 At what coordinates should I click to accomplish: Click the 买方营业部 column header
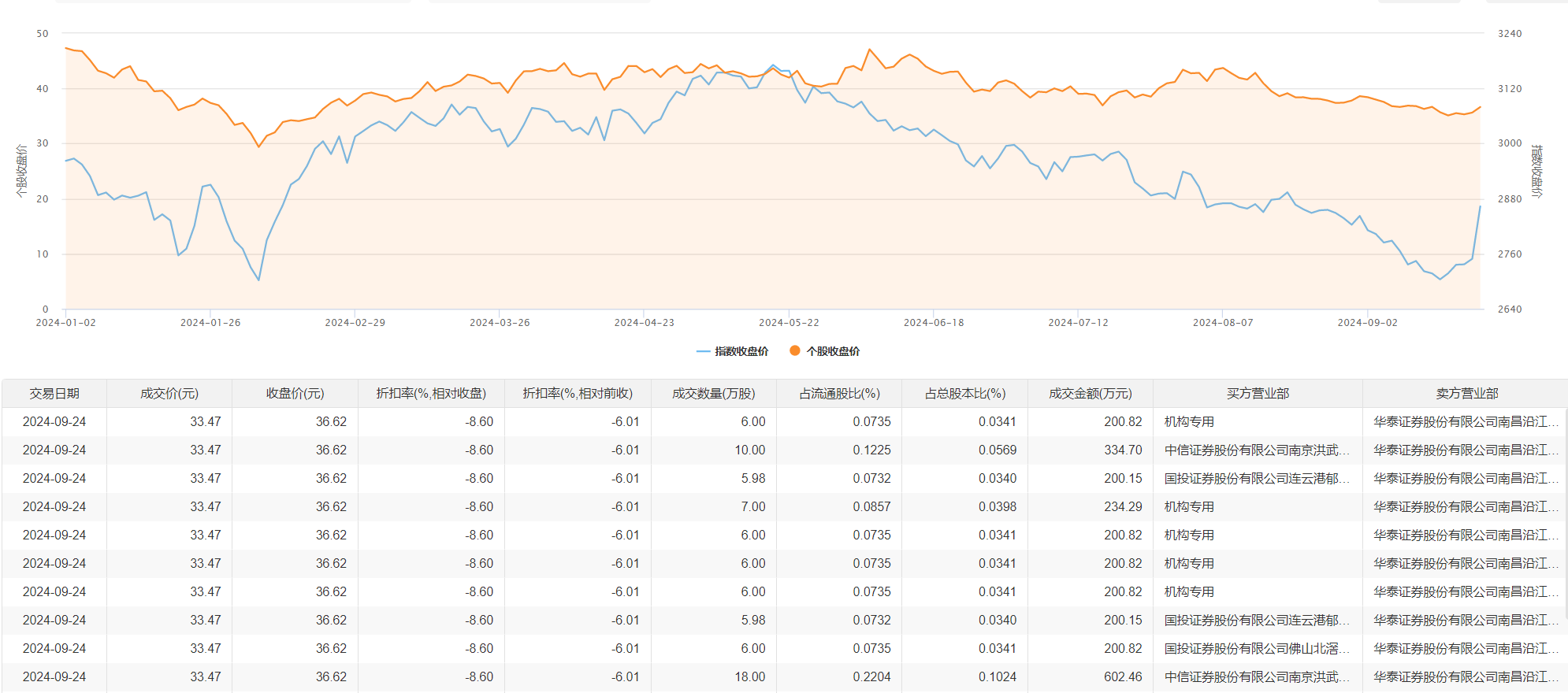click(x=1258, y=394)
